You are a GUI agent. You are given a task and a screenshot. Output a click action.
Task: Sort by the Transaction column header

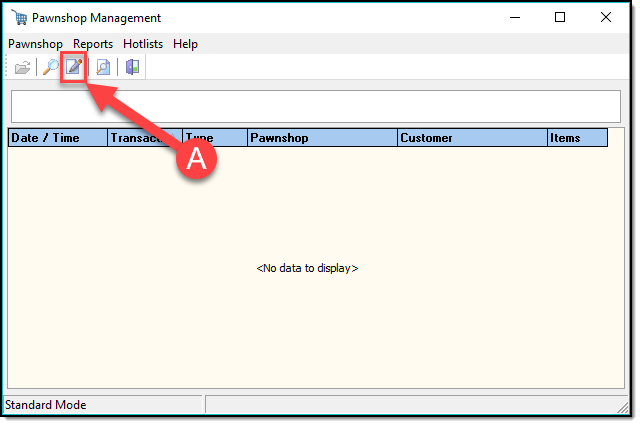pos(144,138)
